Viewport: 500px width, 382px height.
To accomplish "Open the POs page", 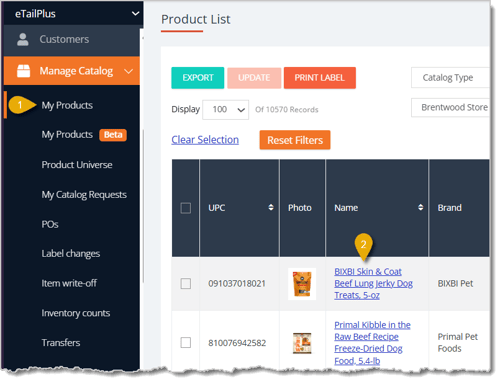I will [50, 224].
